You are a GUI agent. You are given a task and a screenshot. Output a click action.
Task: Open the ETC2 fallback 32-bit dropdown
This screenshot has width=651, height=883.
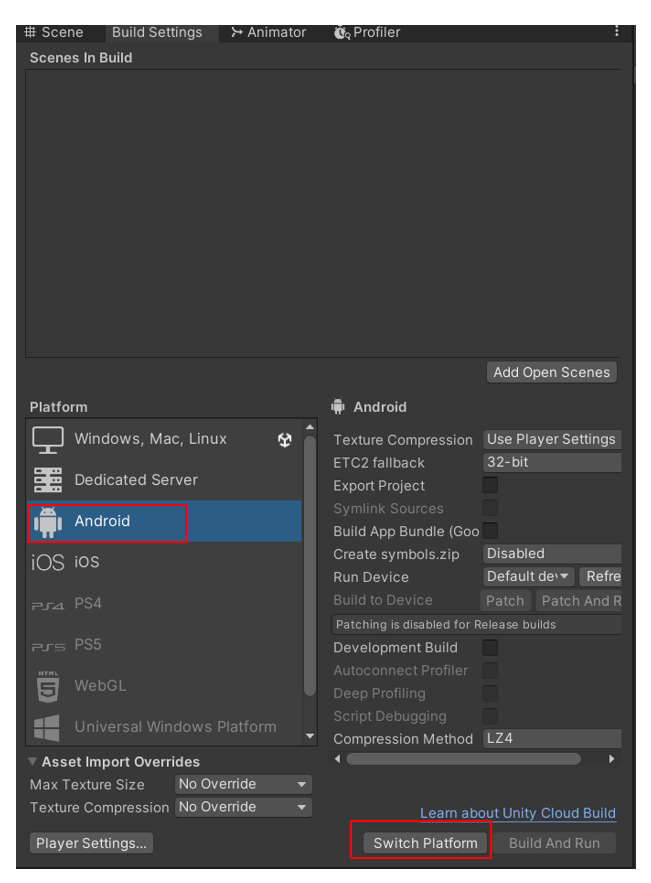(x=552, y=462)
